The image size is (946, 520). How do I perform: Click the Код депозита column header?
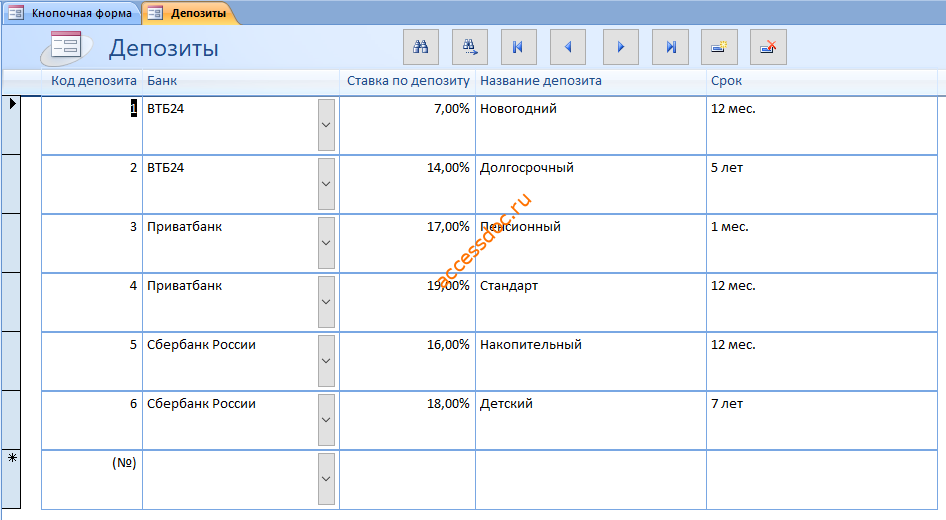[x=94, y=81]
